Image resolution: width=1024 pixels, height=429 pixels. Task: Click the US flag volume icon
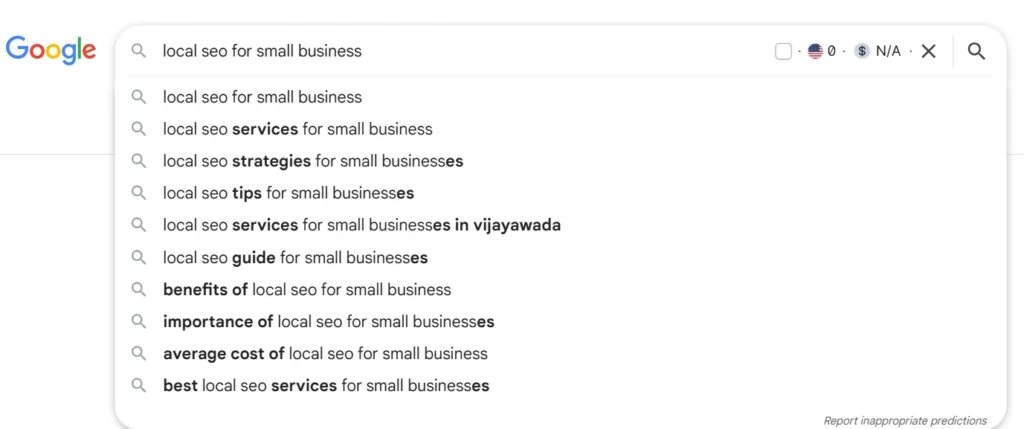(x=815, y=51)
